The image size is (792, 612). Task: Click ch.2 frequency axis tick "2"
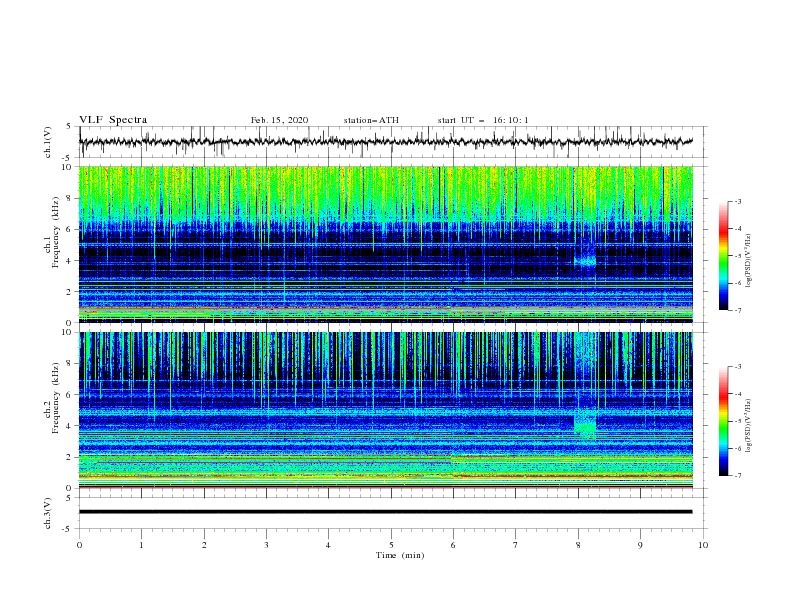tap(70, 457)
